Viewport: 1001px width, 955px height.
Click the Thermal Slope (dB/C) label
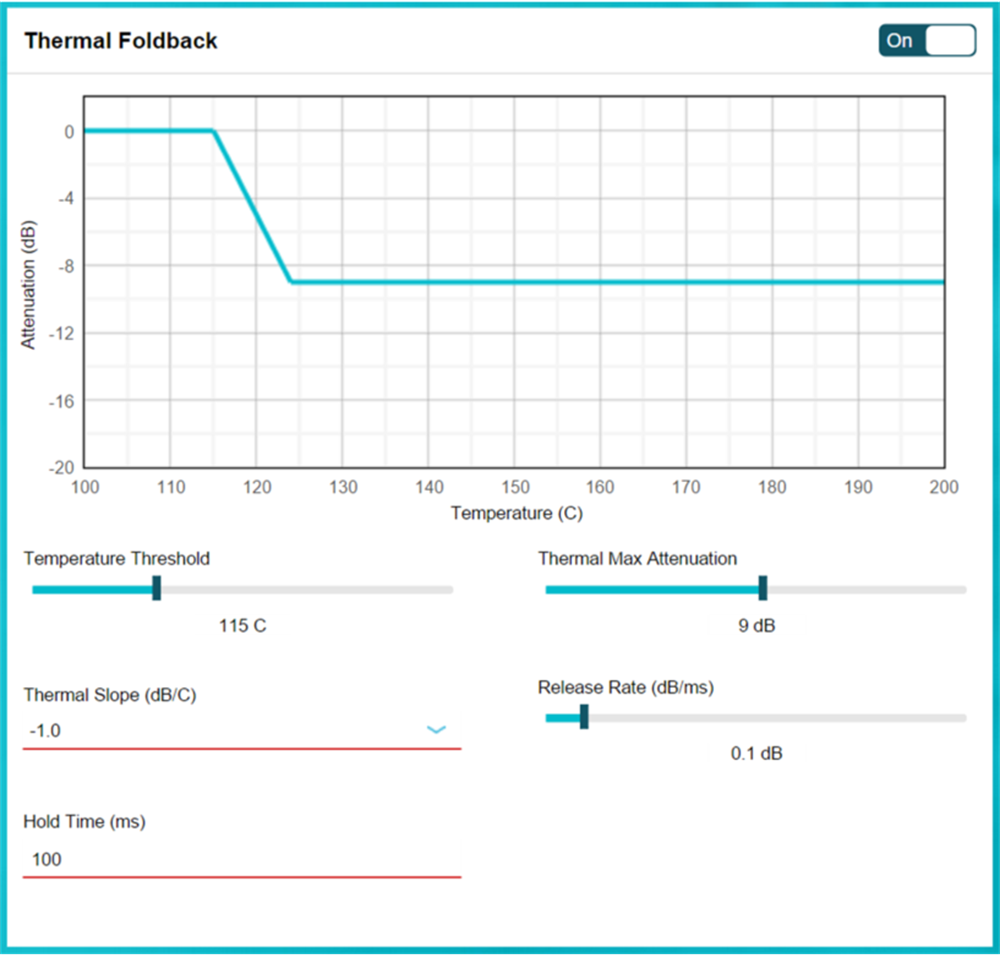click(110, 695)
